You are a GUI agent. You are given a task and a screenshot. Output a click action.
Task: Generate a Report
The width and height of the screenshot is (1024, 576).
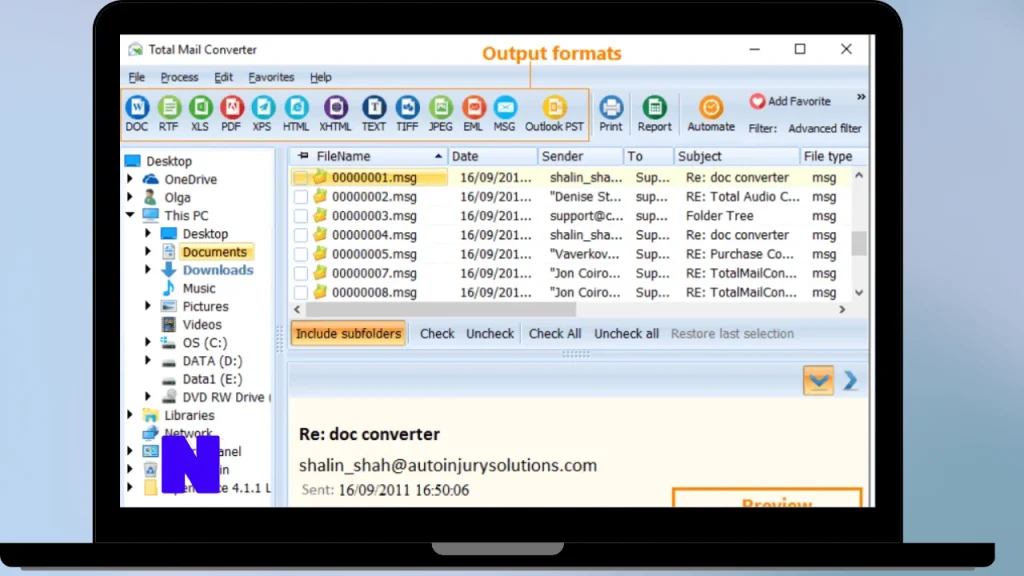point(654,114)
